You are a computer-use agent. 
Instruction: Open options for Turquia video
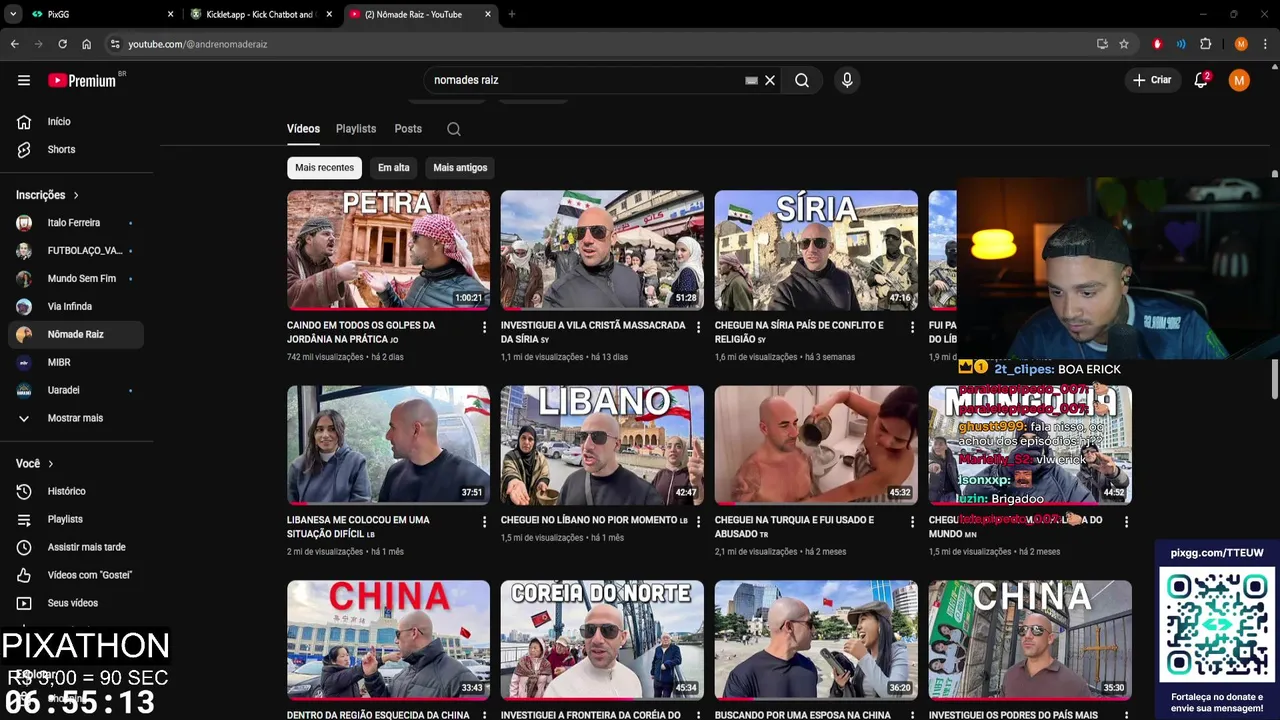[x=912, y=522]
